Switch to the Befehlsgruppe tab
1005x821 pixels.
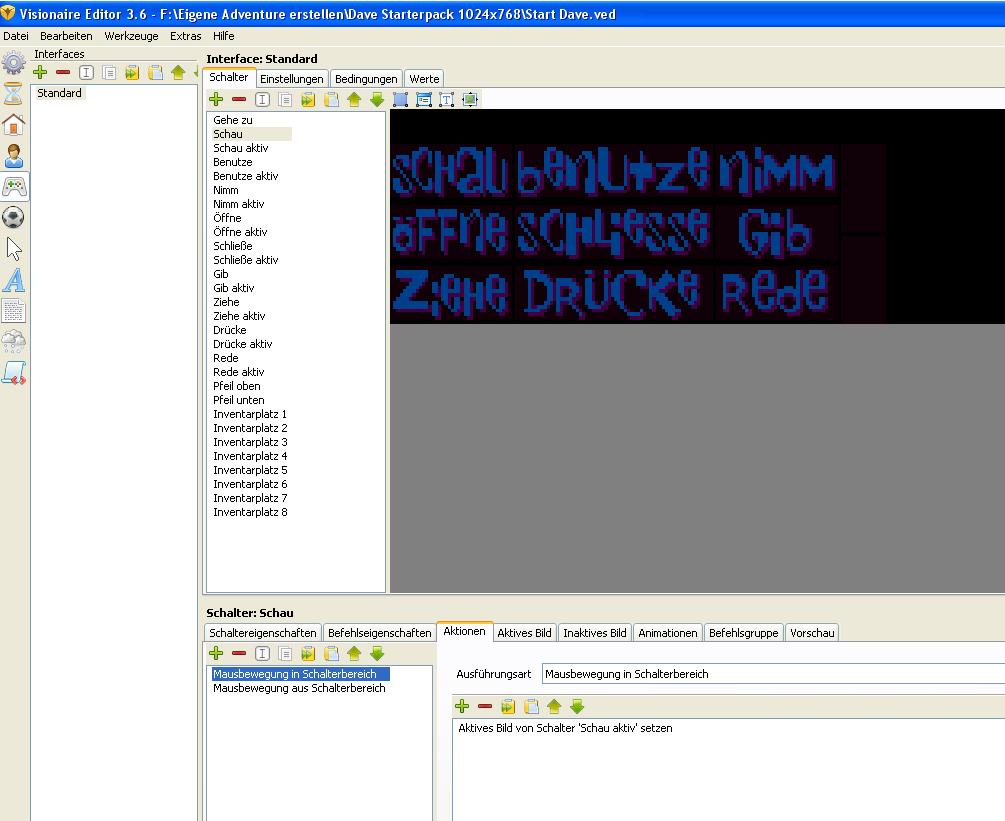[x=743, y=633]
